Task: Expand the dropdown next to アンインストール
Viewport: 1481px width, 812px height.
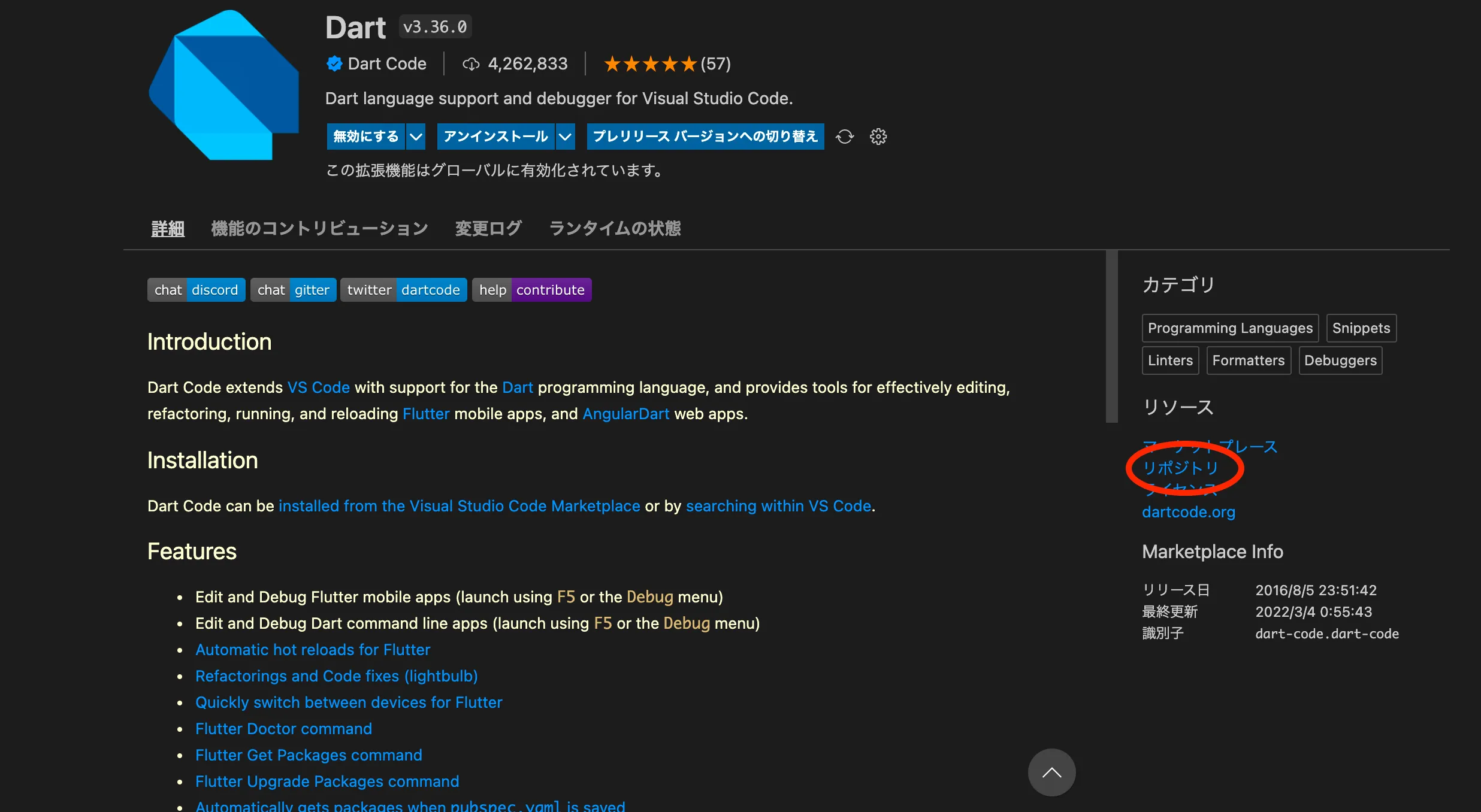Action: tap(564, 137)
